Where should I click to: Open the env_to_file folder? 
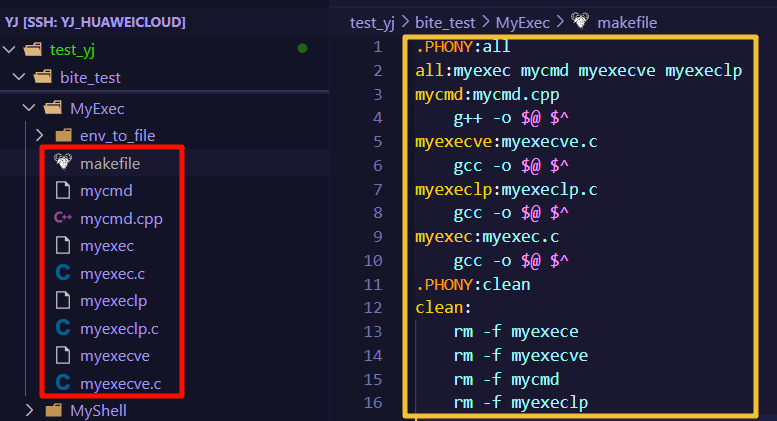tap(117, 136)
